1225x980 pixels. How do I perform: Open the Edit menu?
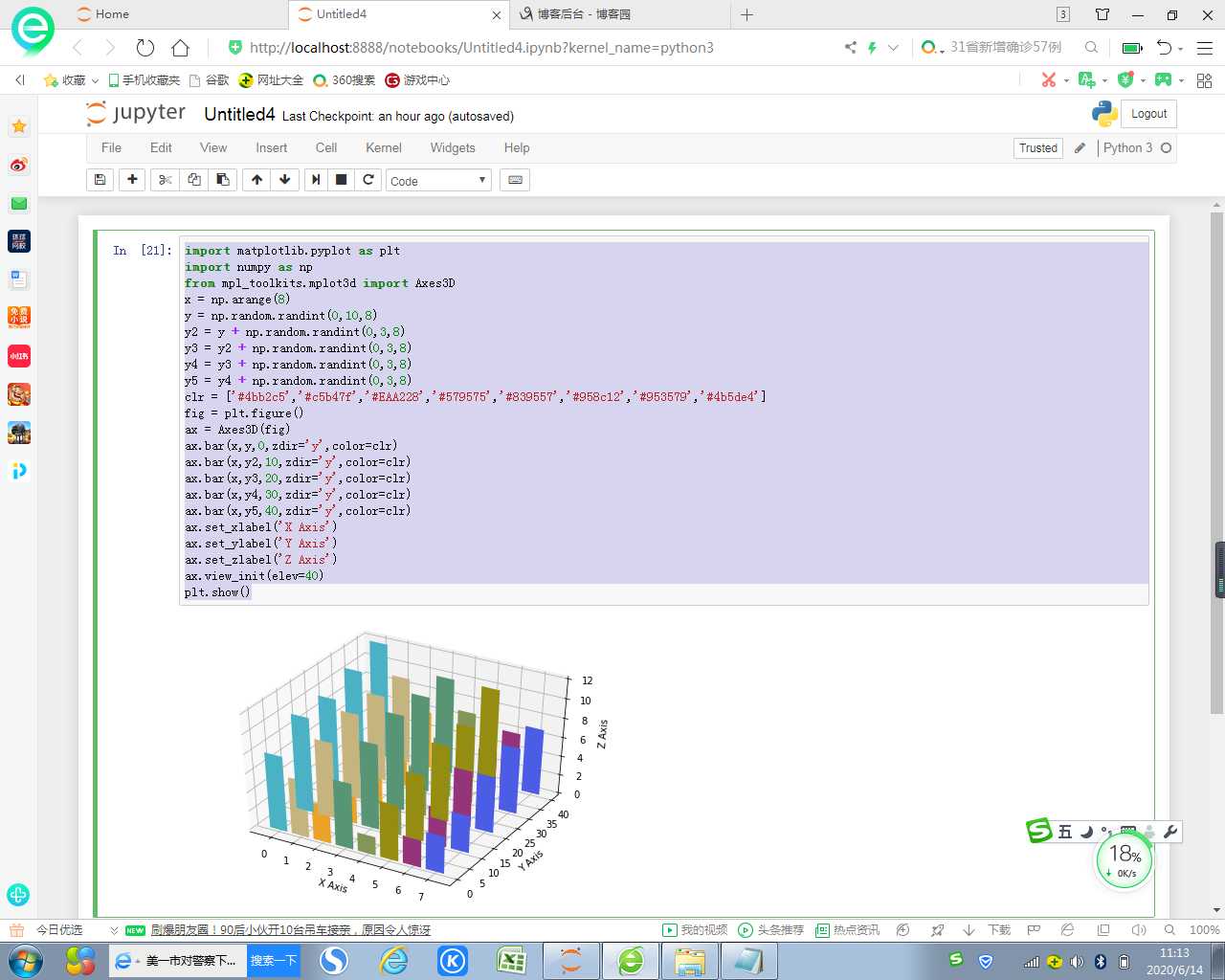[161, 147]
